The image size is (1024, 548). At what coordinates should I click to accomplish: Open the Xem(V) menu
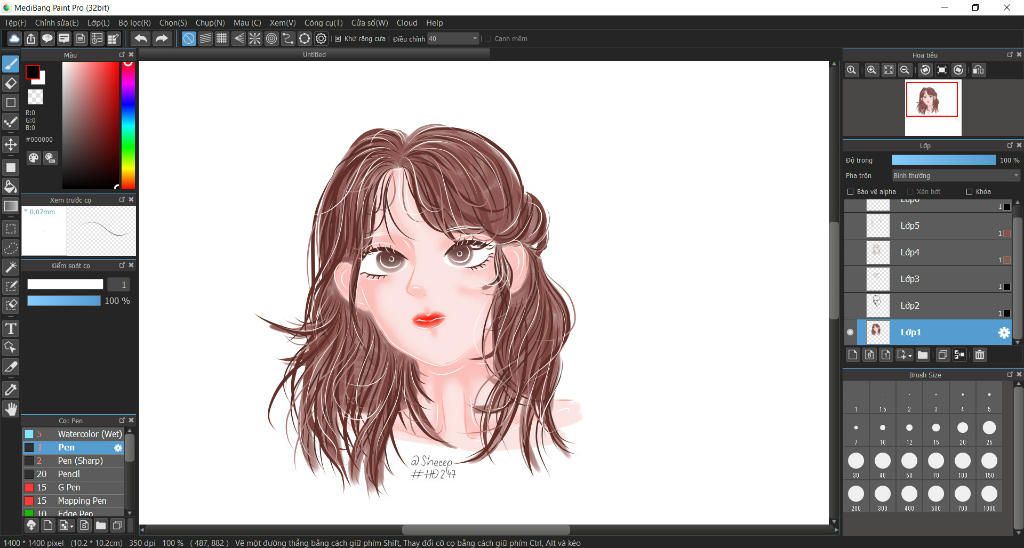[x=283, y=23]
